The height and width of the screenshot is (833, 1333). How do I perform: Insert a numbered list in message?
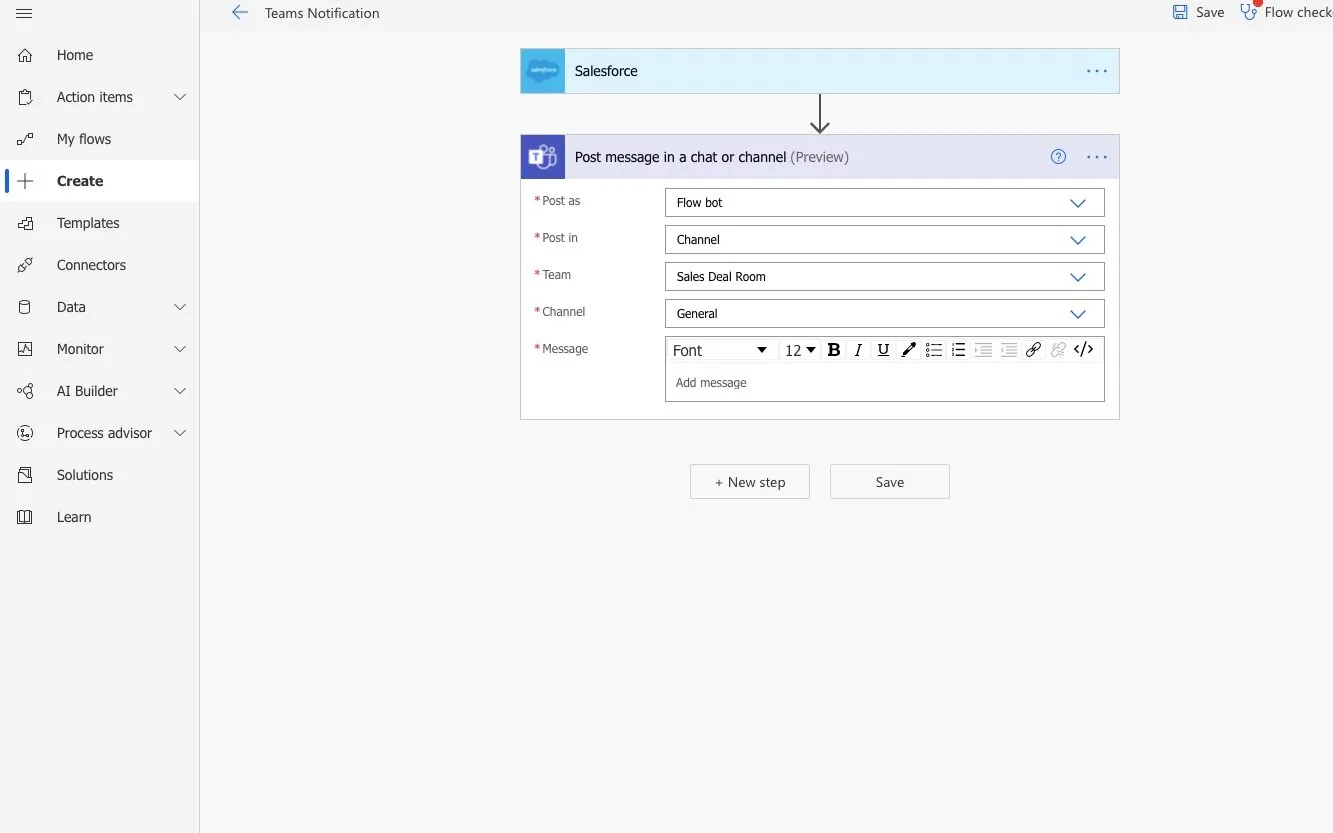coord(958,350)
